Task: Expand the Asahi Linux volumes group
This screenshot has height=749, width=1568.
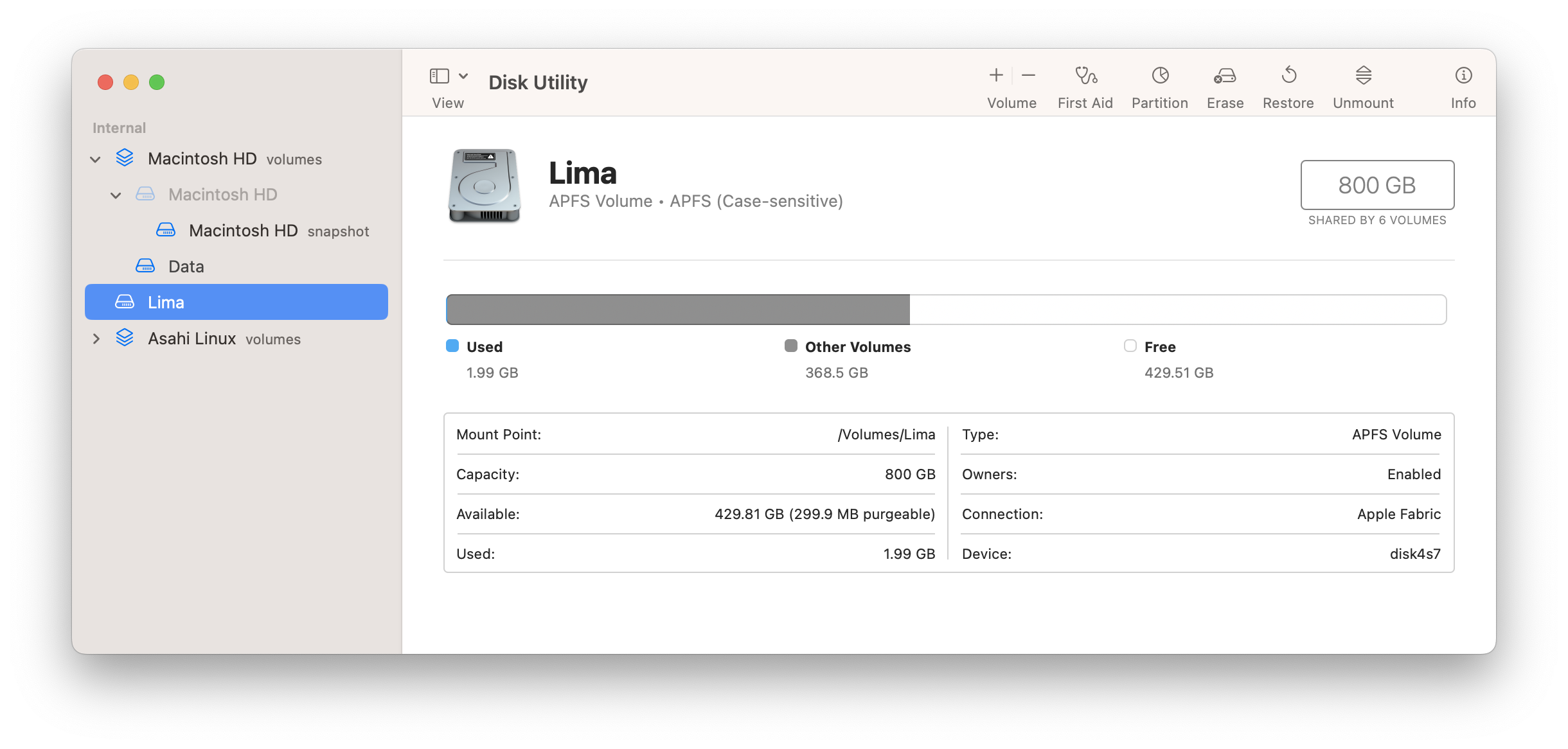Action: 96,339
